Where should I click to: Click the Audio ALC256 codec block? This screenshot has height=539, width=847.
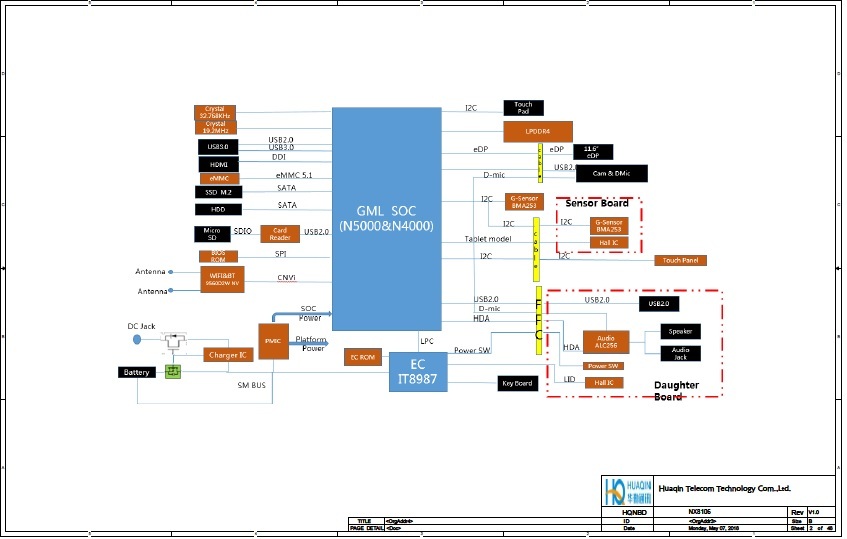pos(605,341)
